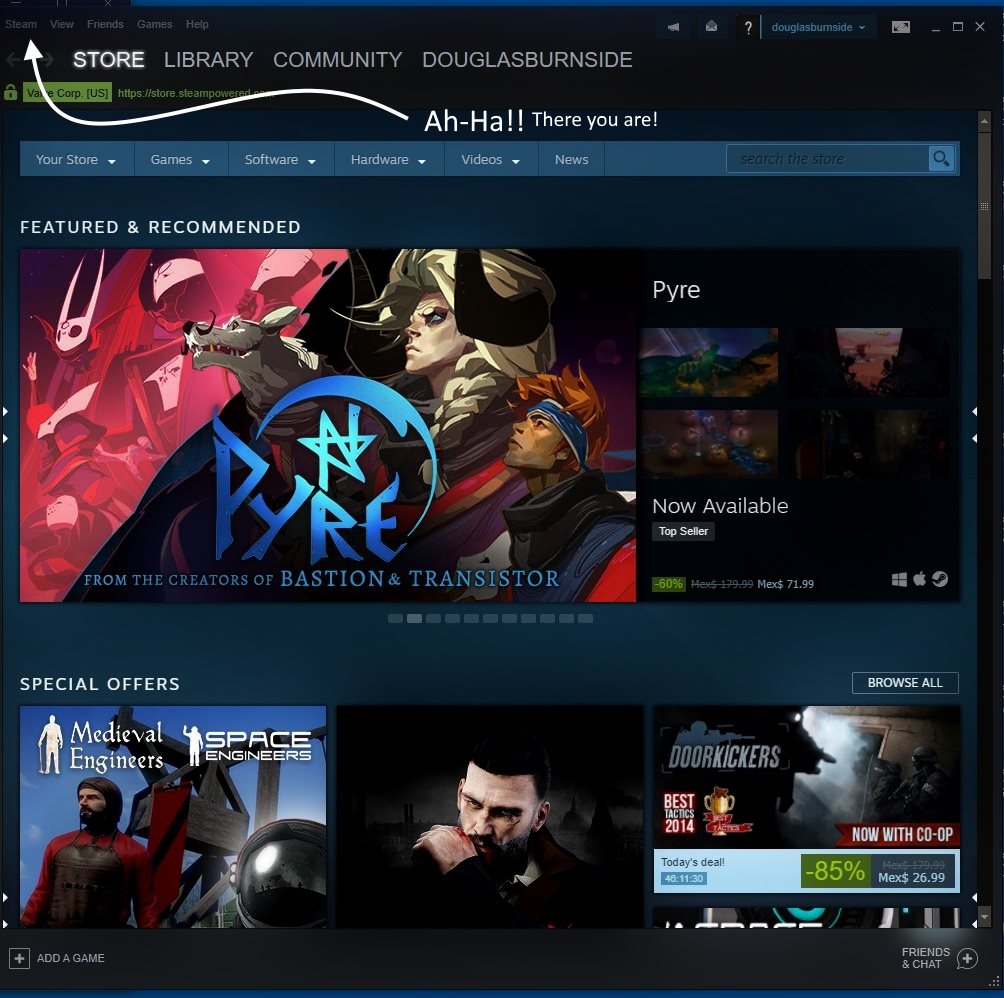Go to the STORE tab
The image size is (1004, 998).
pos(108,60)
